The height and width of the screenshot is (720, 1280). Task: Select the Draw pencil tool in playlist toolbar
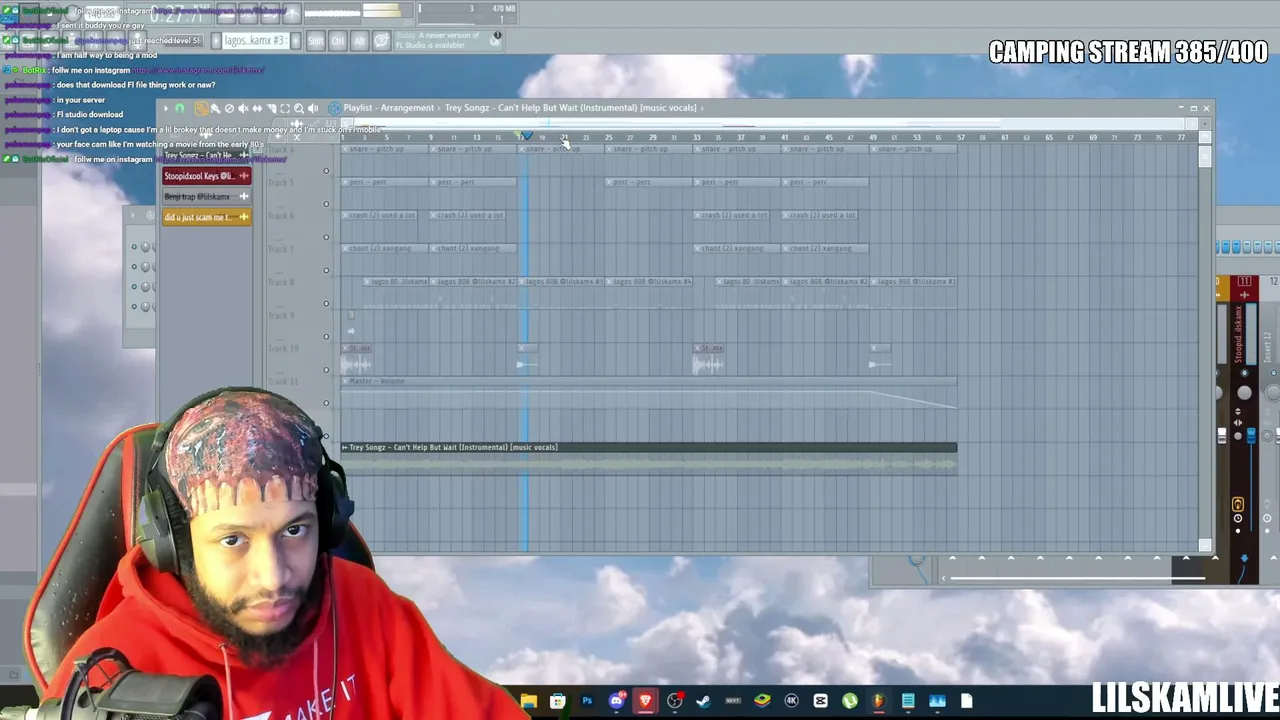[x=201, y=108]
